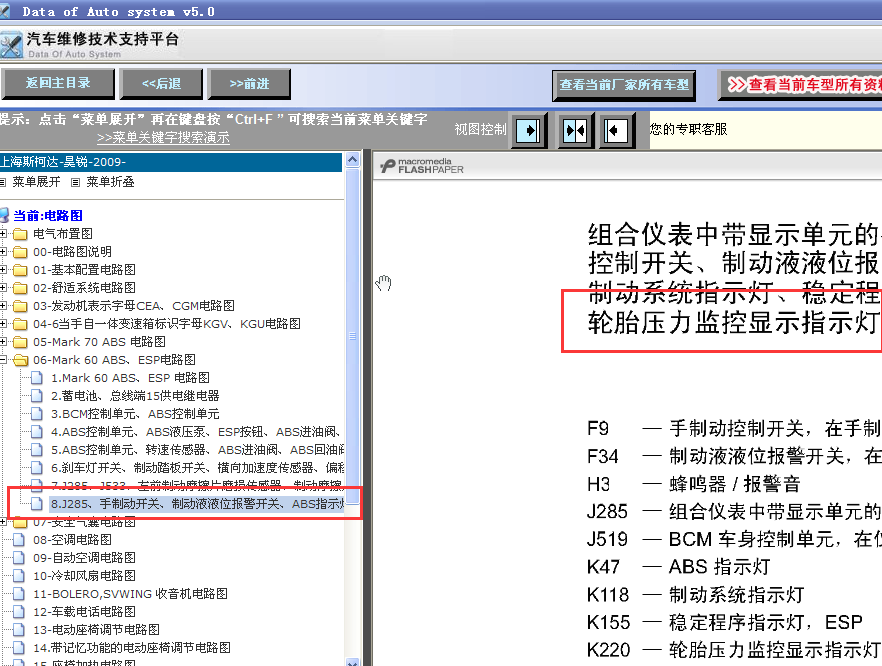
Task: Click page icon of 4.ABS控制单元 item
Action: coord(37,431)
